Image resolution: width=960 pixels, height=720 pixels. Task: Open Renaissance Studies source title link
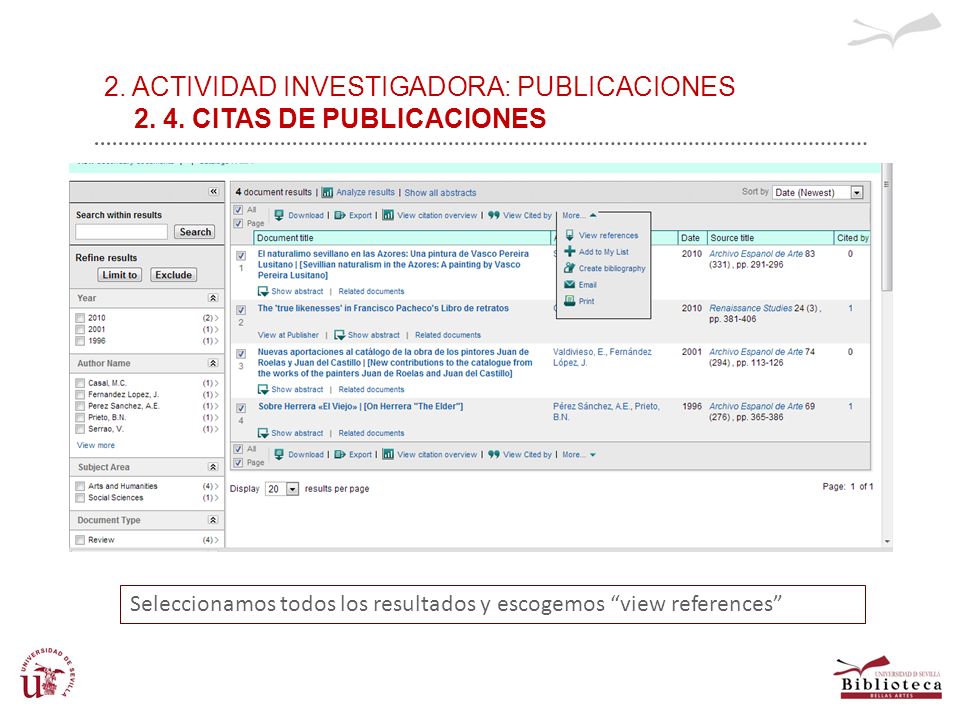pyautogui.click(x=751, y=308)
